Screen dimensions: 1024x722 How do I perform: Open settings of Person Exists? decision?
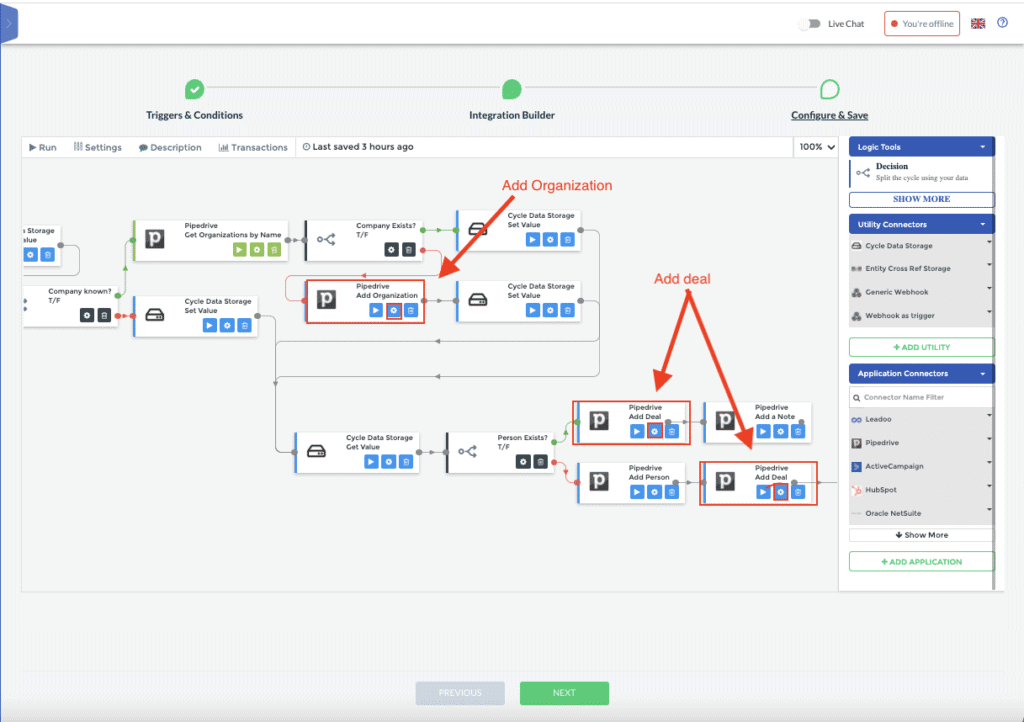(x=523, y=462)
